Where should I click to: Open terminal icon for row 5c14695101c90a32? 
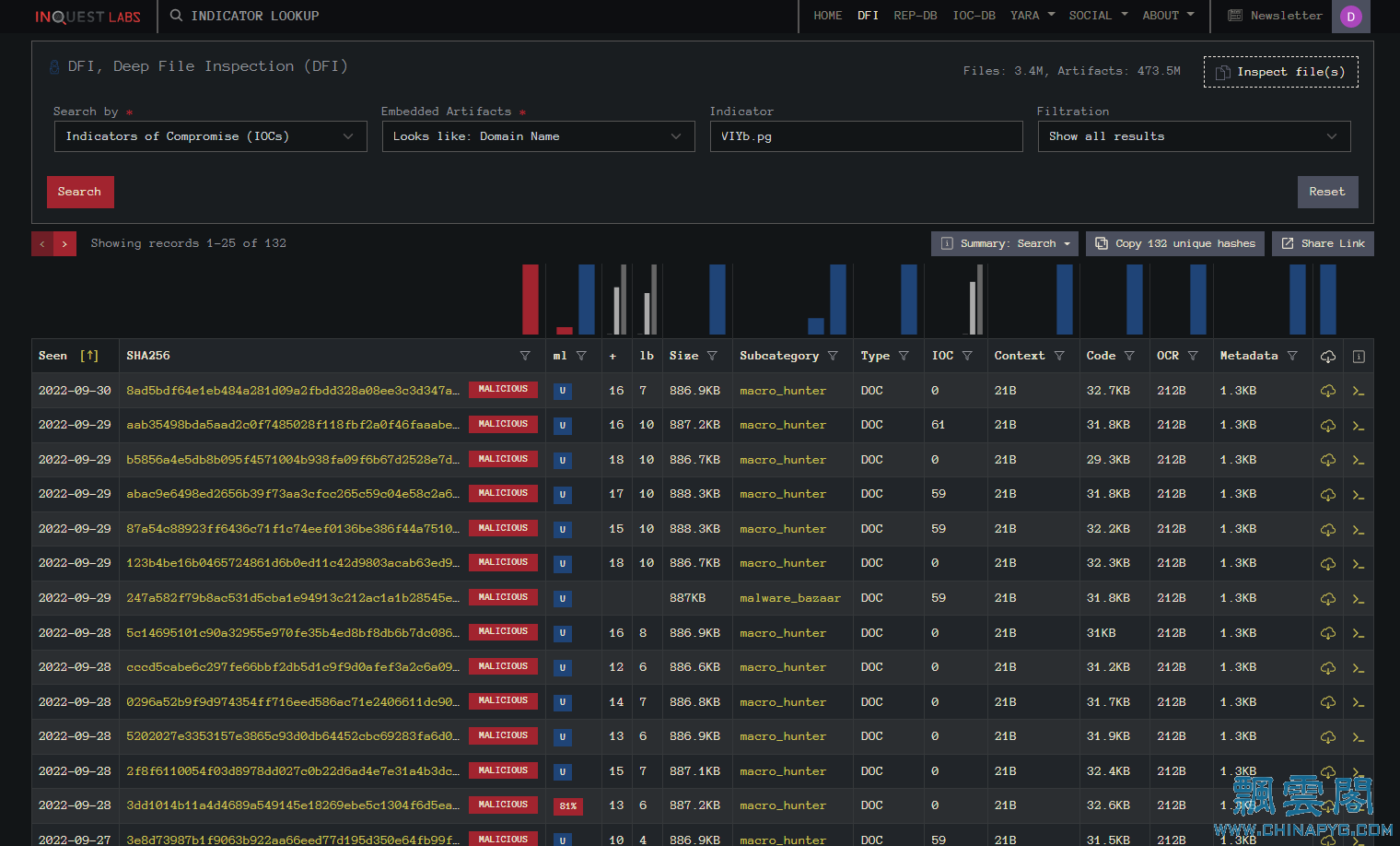(x=1359, y=633)
